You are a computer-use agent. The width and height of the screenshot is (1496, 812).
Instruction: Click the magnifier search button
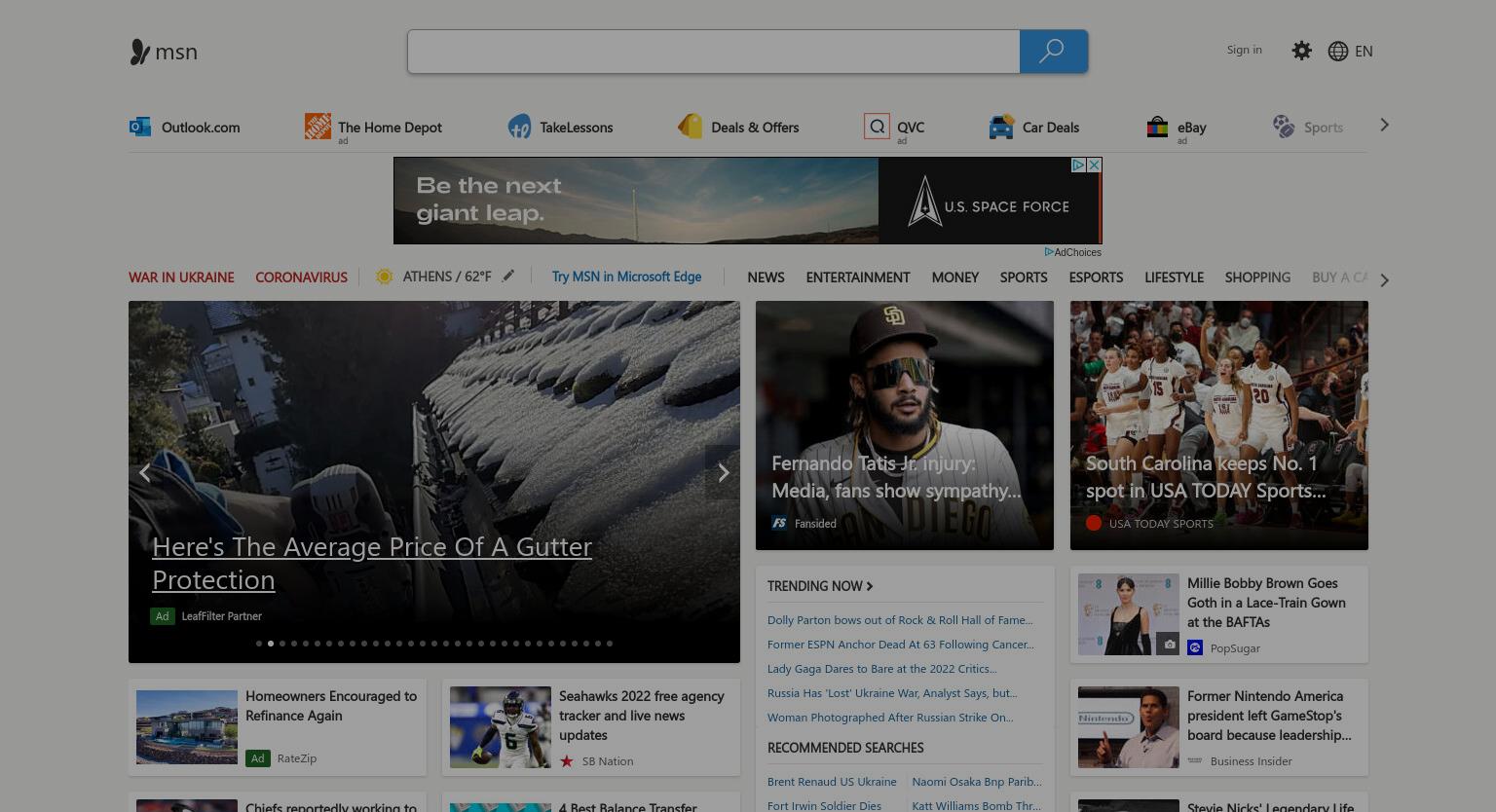(1053, 52)
